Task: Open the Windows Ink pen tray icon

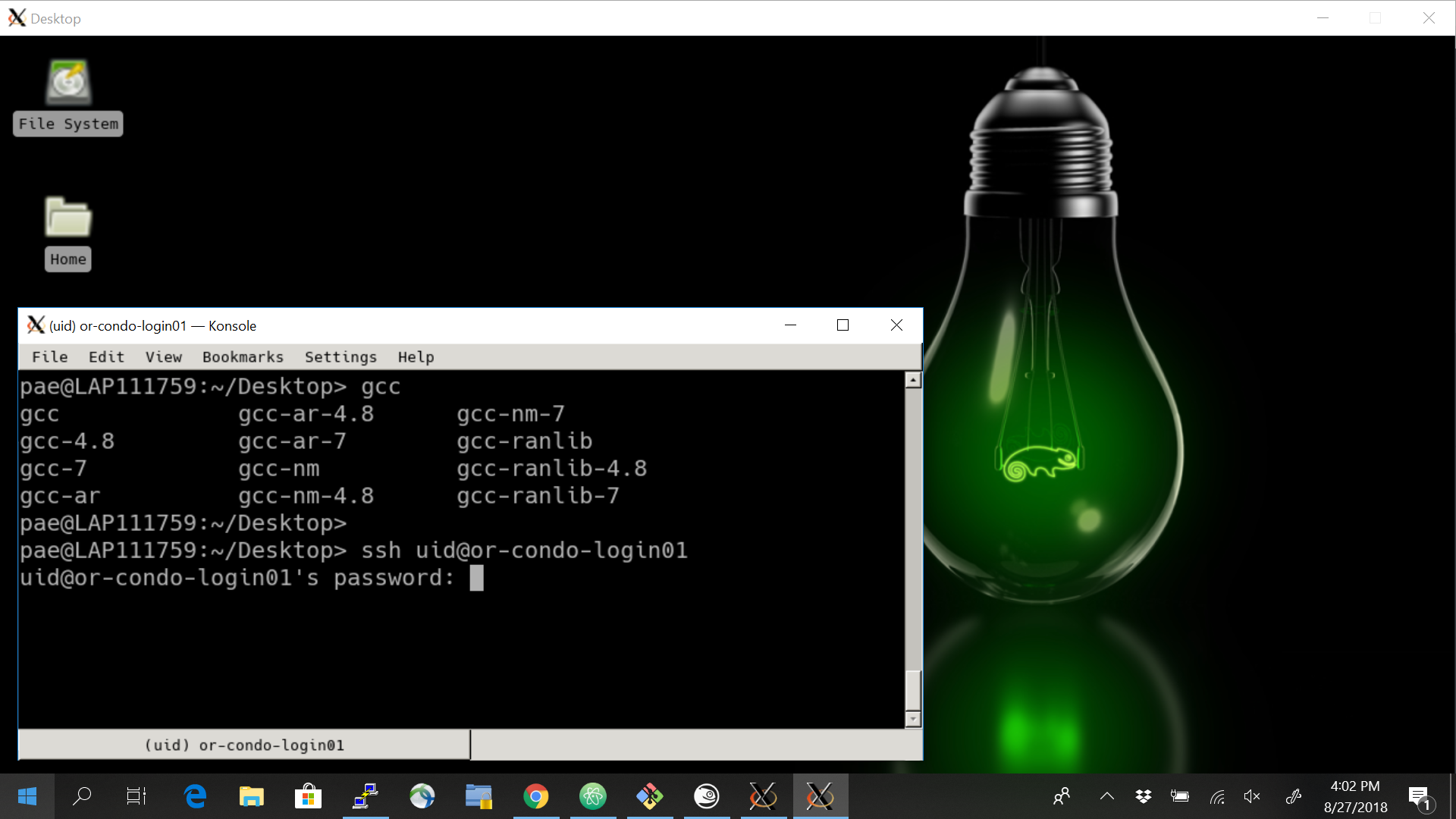Action: 1294,796
